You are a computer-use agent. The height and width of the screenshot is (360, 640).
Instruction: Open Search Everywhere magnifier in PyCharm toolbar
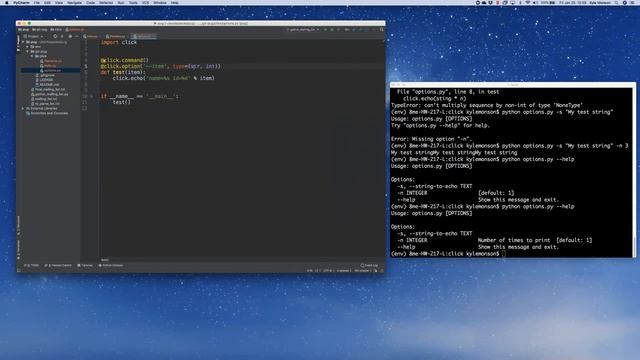pyautogui.click(x=382, y=30)
